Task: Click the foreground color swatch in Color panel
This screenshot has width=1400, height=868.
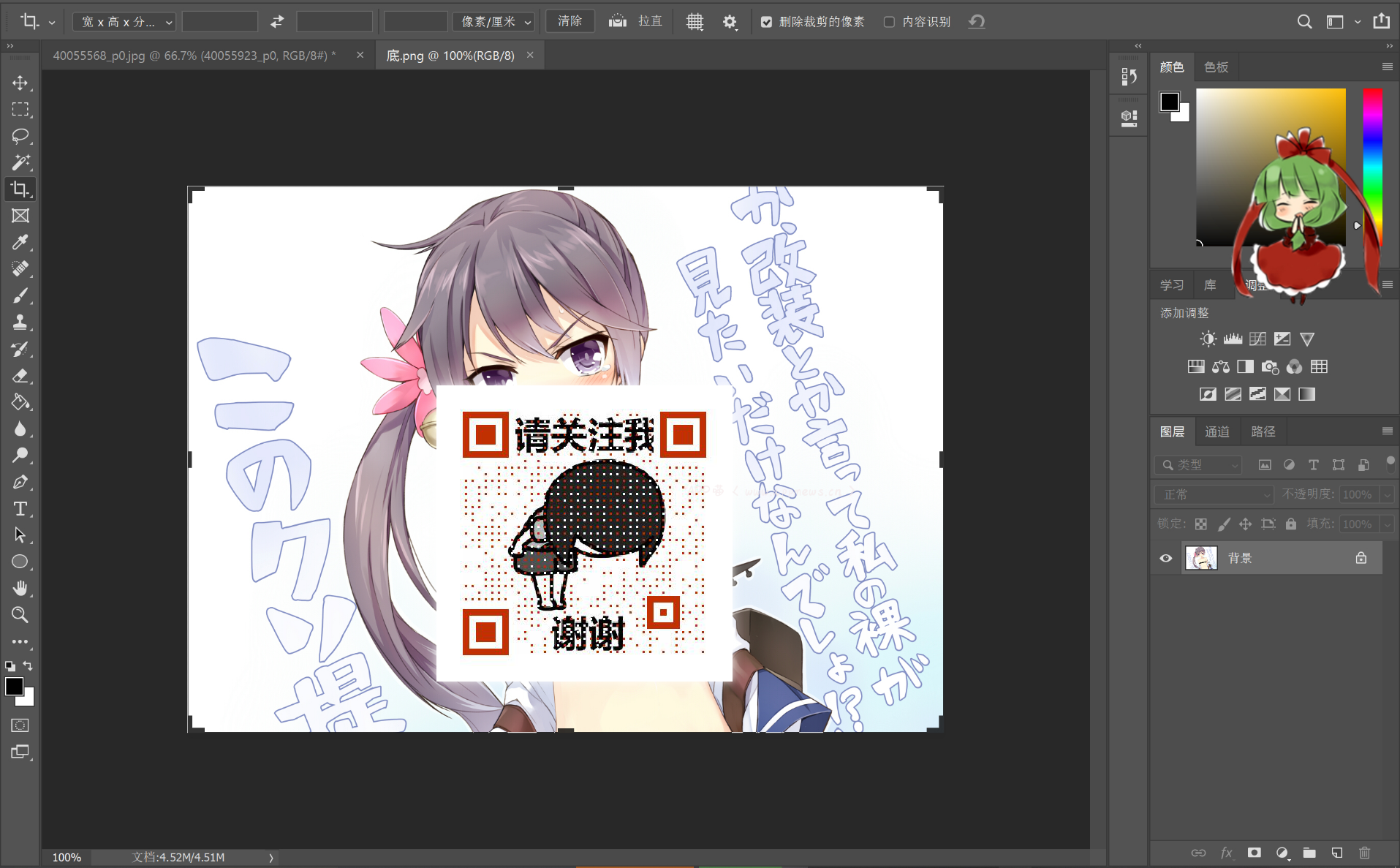Action: tap(1169, 102)
